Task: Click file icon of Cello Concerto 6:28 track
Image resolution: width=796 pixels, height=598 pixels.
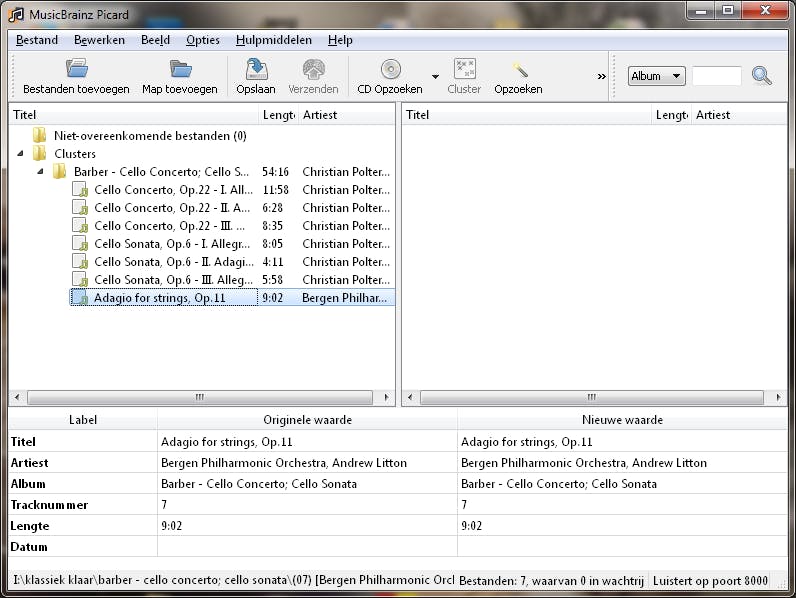Action: (80, 208)
